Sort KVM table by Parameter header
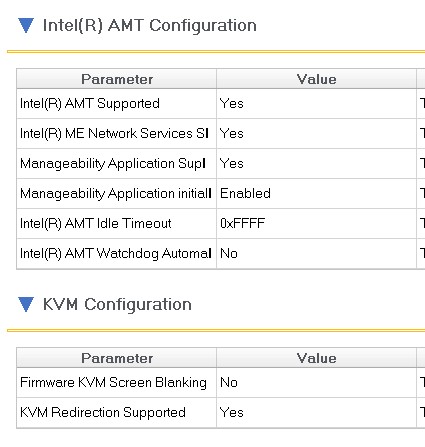The width and height of the screenshot is (425, 447). 117,358
